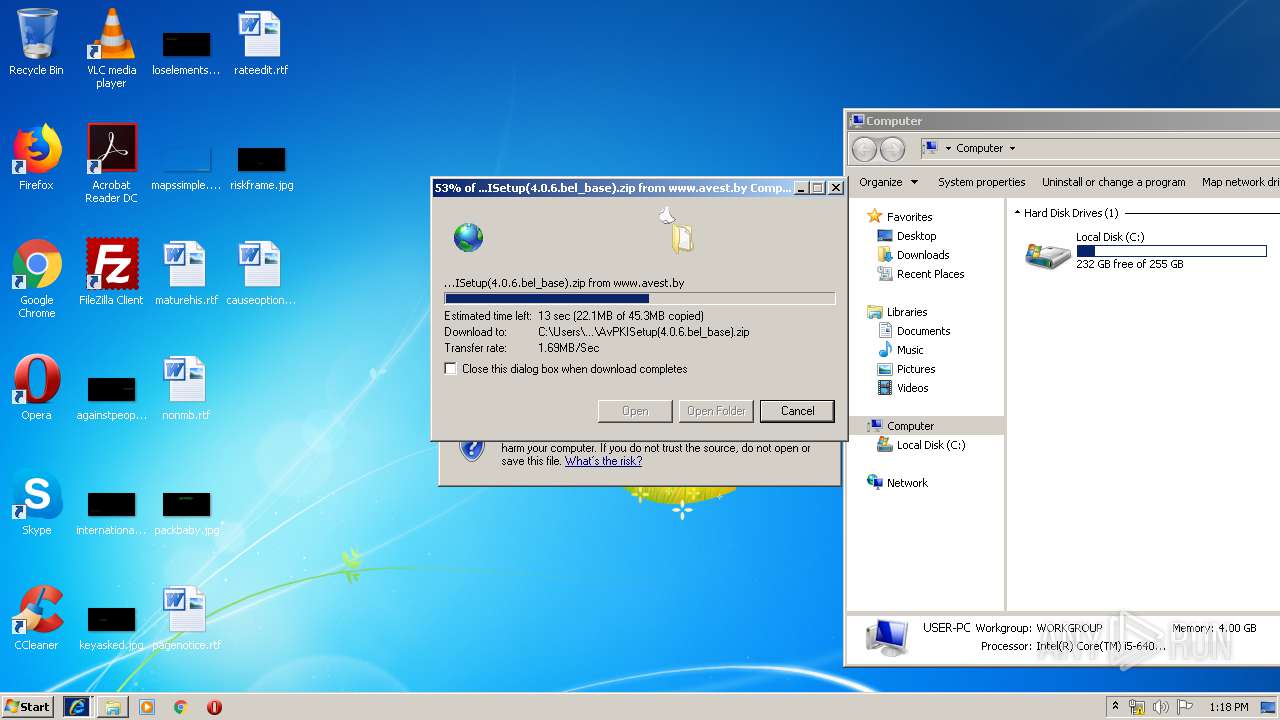
Task: Click the Opera taskbar icon
Action: tap(214, 707)
